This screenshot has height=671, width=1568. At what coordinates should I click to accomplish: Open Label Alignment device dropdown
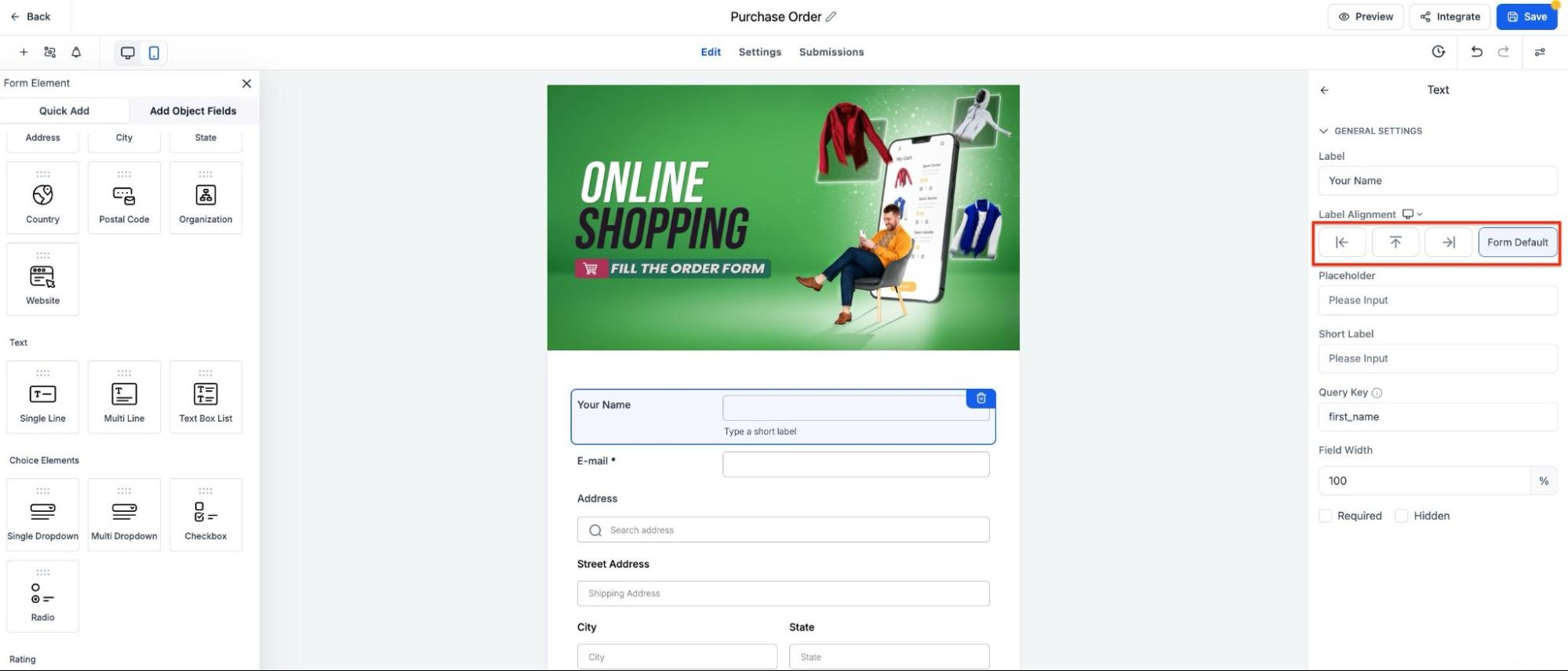[x=1412, y=214]
